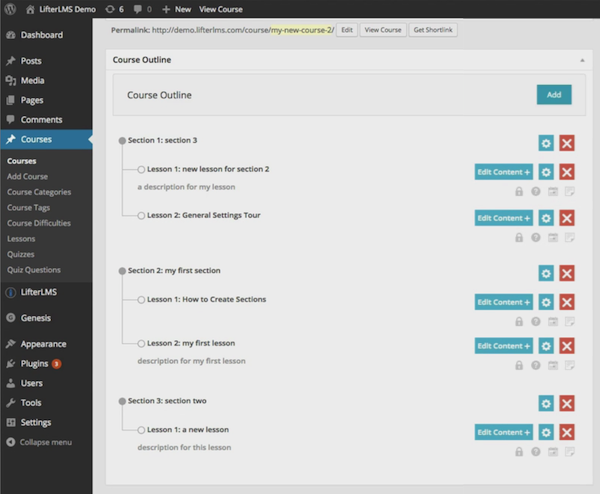600x494 pixels.
Task: Click Edit Content for 'new lesson for section 2'
Action: coord(504,172)
